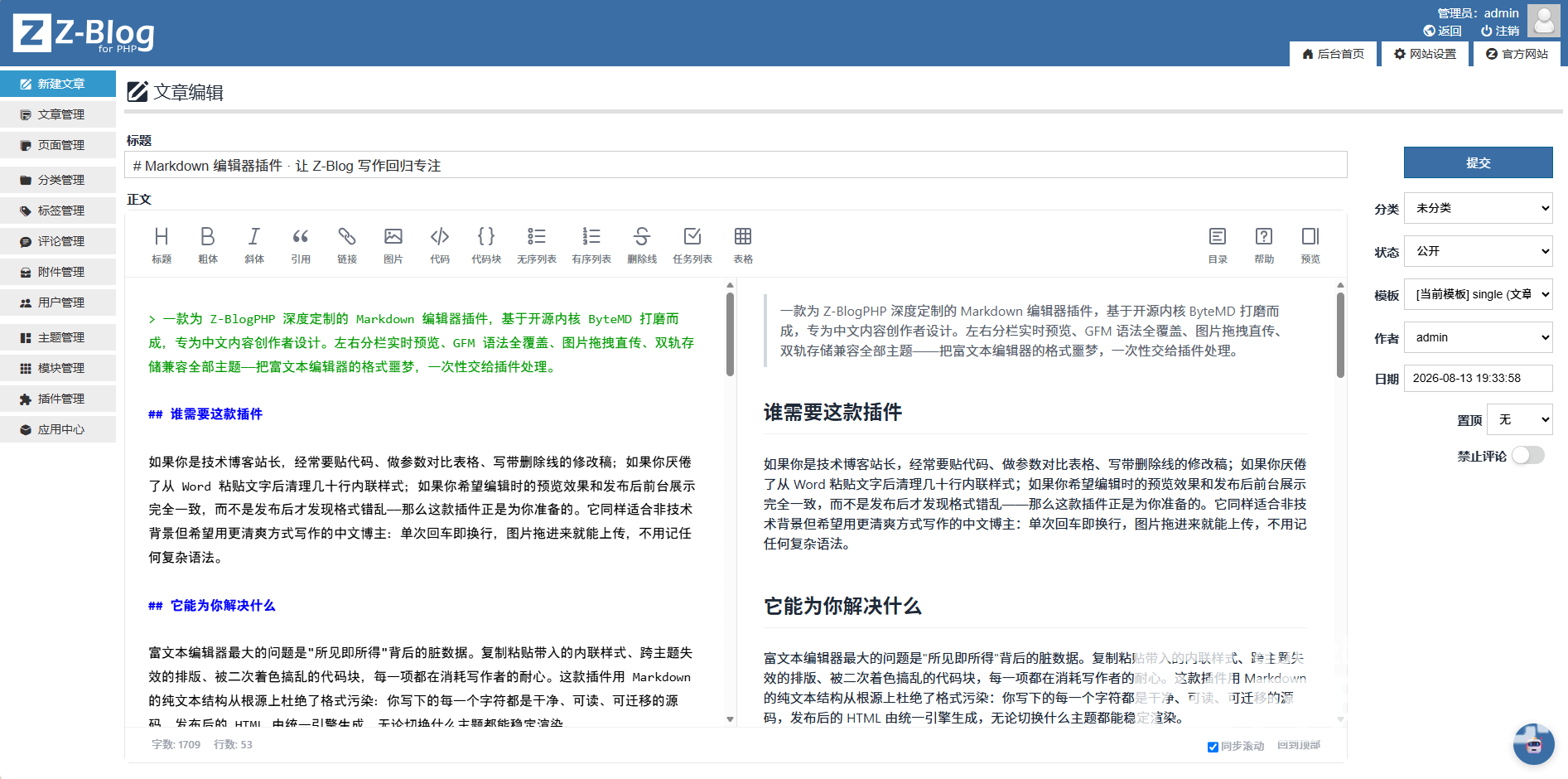Go to 标签管理 in the sidebar
Image resolution: width=1568 pixels, height=779 pixels.
58,210
